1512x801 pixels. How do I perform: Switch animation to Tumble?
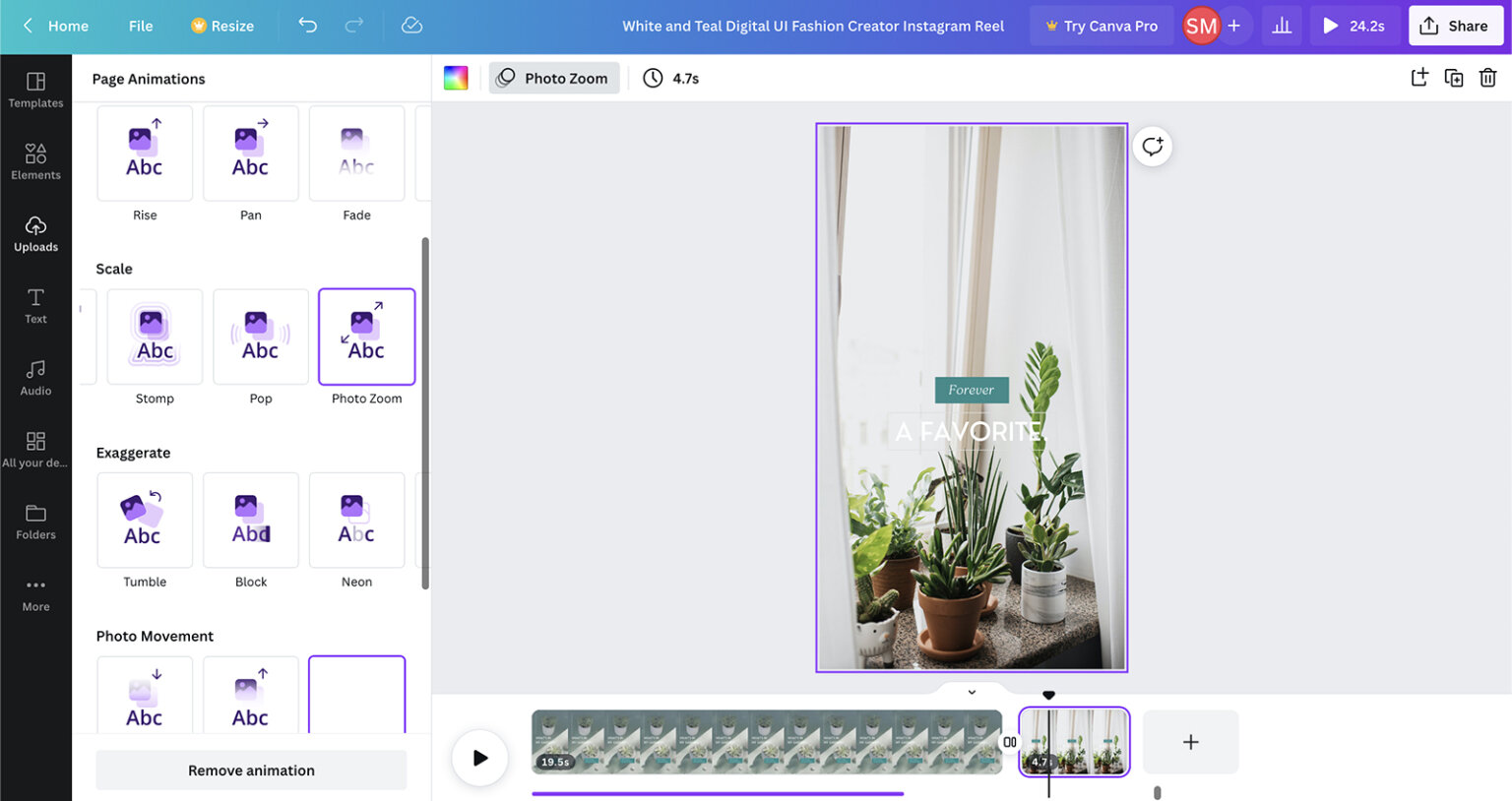click(x=144, y=520)
